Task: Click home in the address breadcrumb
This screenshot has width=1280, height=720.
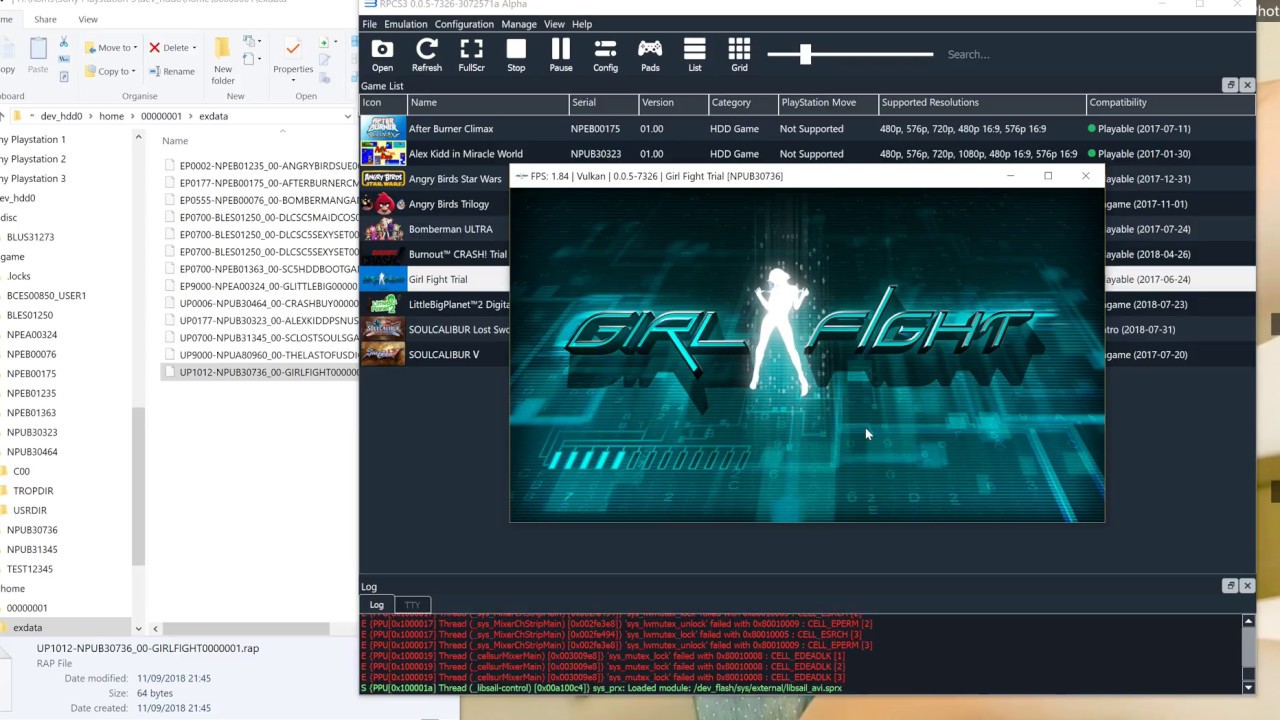Action: [x=111, y=116]
